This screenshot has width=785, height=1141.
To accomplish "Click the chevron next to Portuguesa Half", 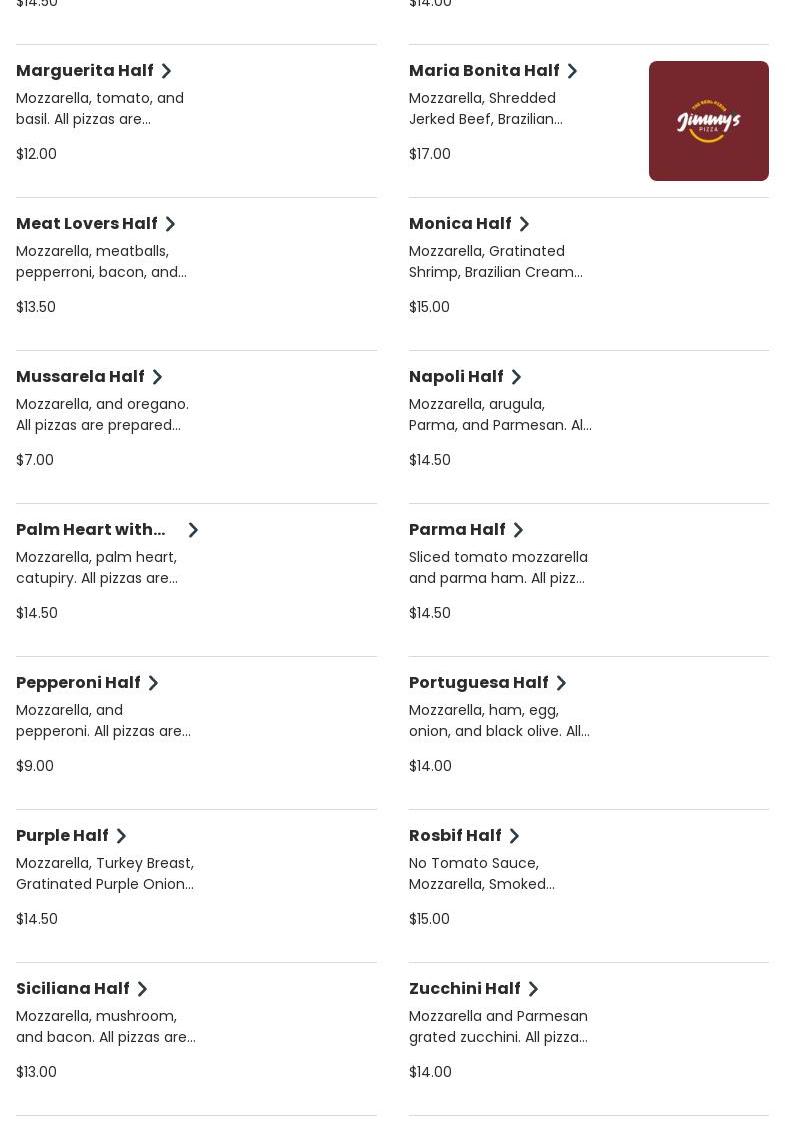I will 561,683.
